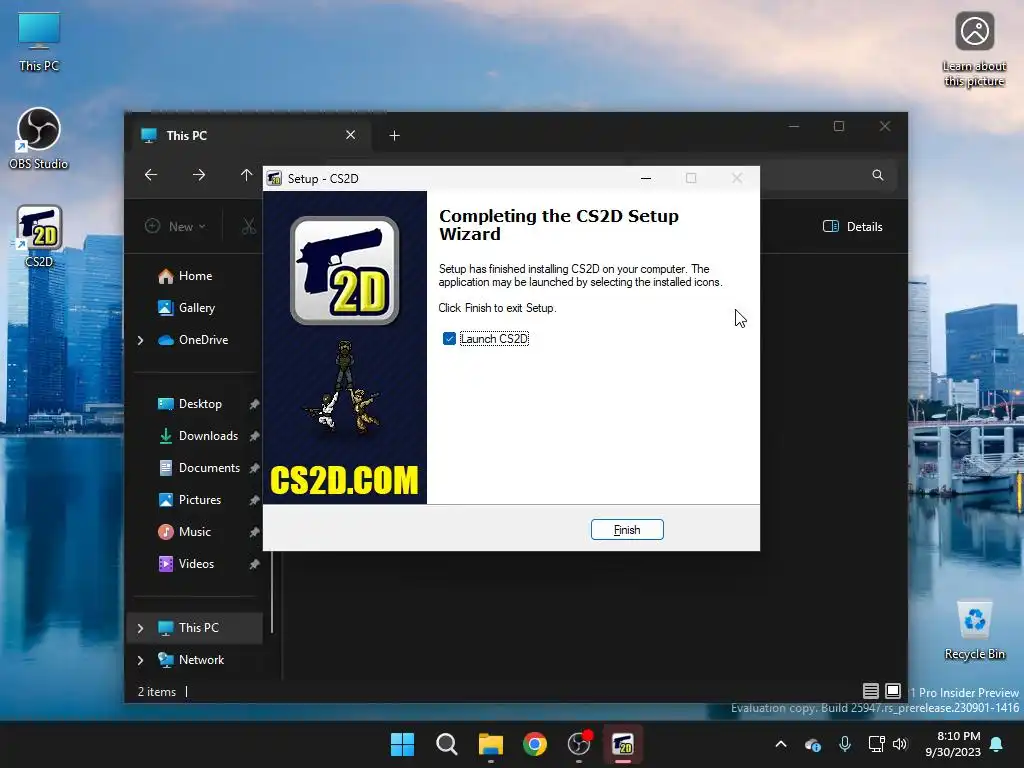Minimize the Setup - CS2D dialog
Image resolution: width=1024 pixels, height=768 pixels.
point(646,178)
